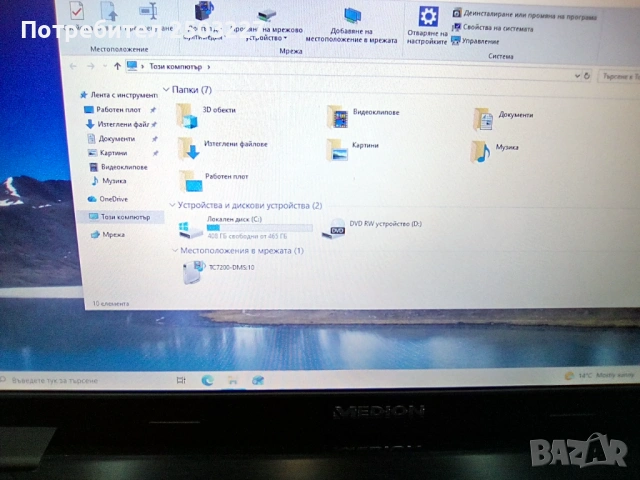640x480 pixels.
Task: Click the search box in Explorer
Action: point(619,76)
